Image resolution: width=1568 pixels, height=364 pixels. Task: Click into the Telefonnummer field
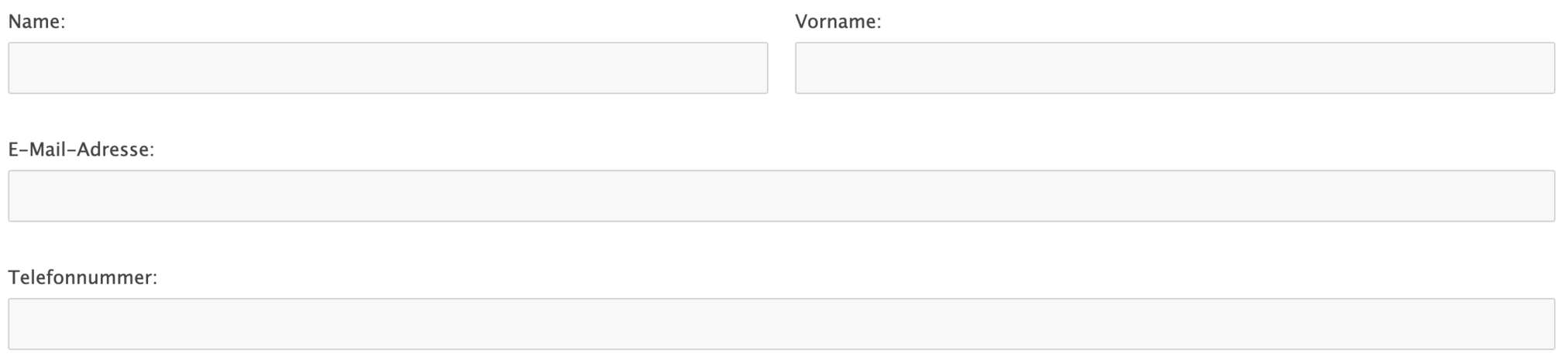(x=781, y=324)
